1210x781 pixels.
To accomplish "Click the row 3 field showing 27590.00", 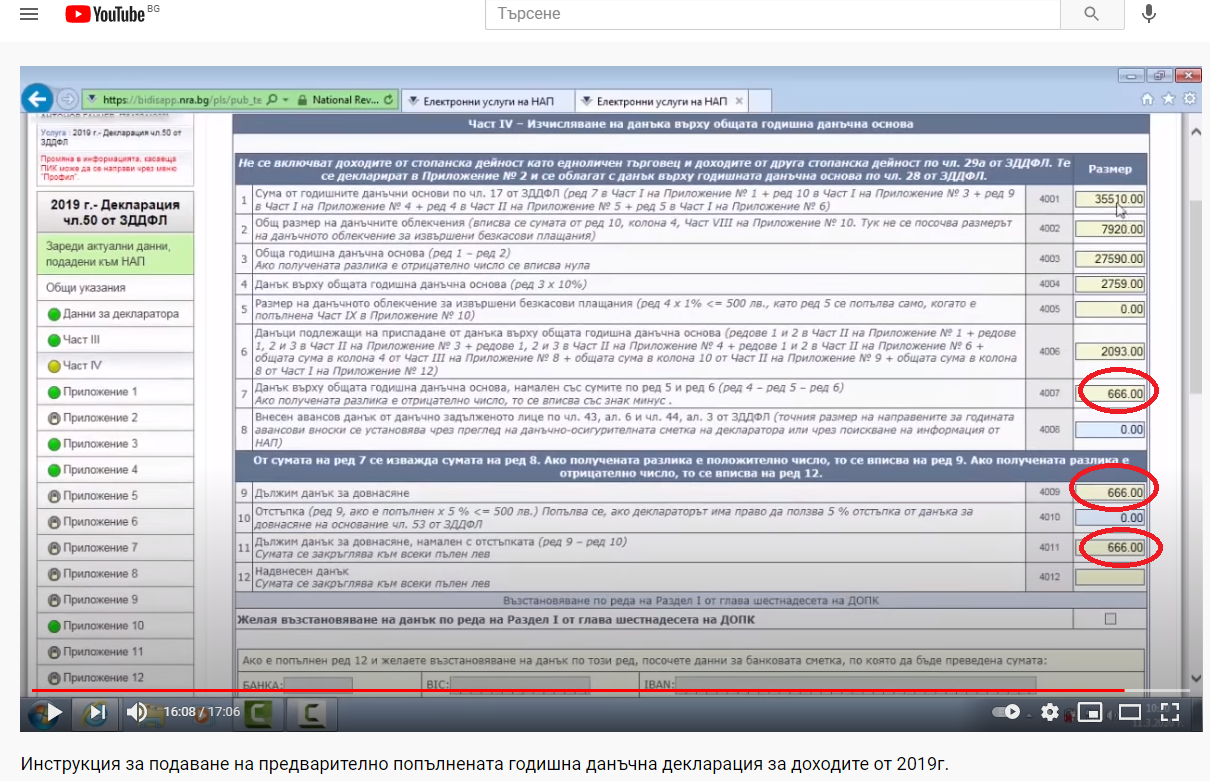I will 1110,259.
